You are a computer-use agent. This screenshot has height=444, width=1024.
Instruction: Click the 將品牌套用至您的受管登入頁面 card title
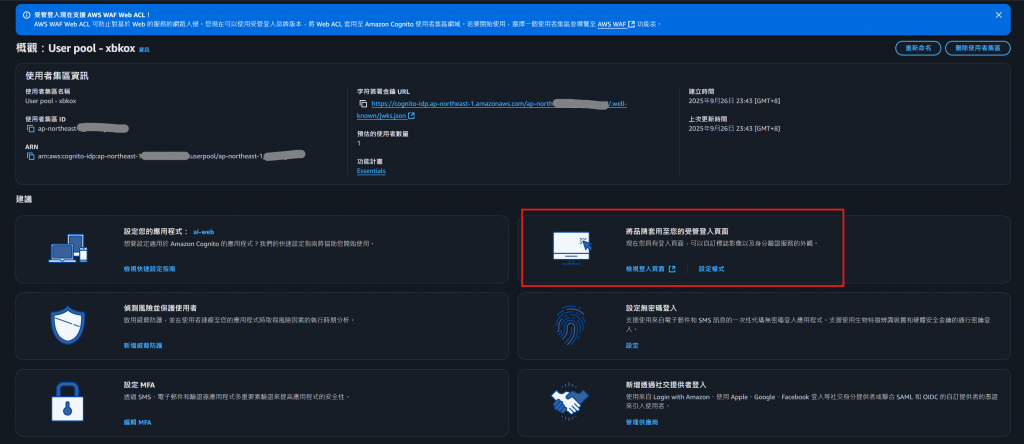tap(677, 231)
